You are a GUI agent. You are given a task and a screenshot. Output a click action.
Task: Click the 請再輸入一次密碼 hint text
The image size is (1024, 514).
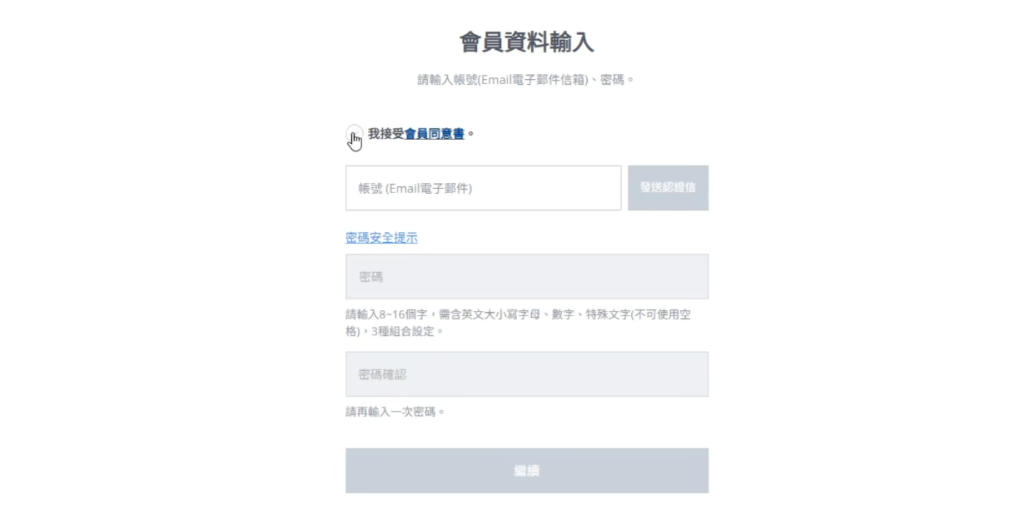[x=395, y=411]
